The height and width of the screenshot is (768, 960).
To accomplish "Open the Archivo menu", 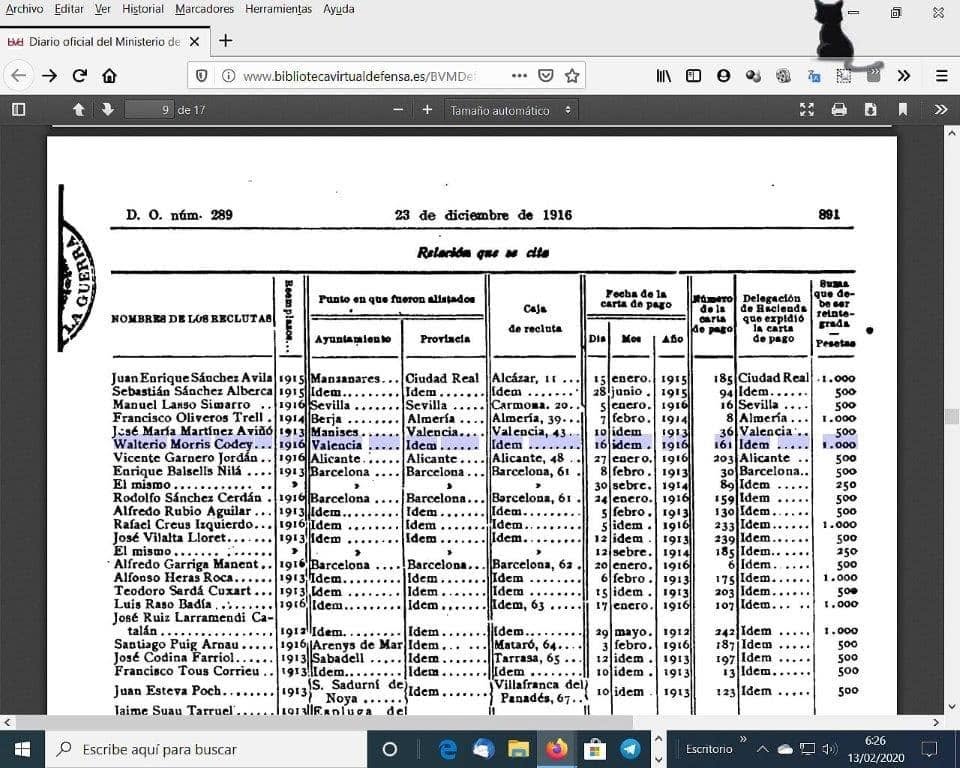I will 24,9.
